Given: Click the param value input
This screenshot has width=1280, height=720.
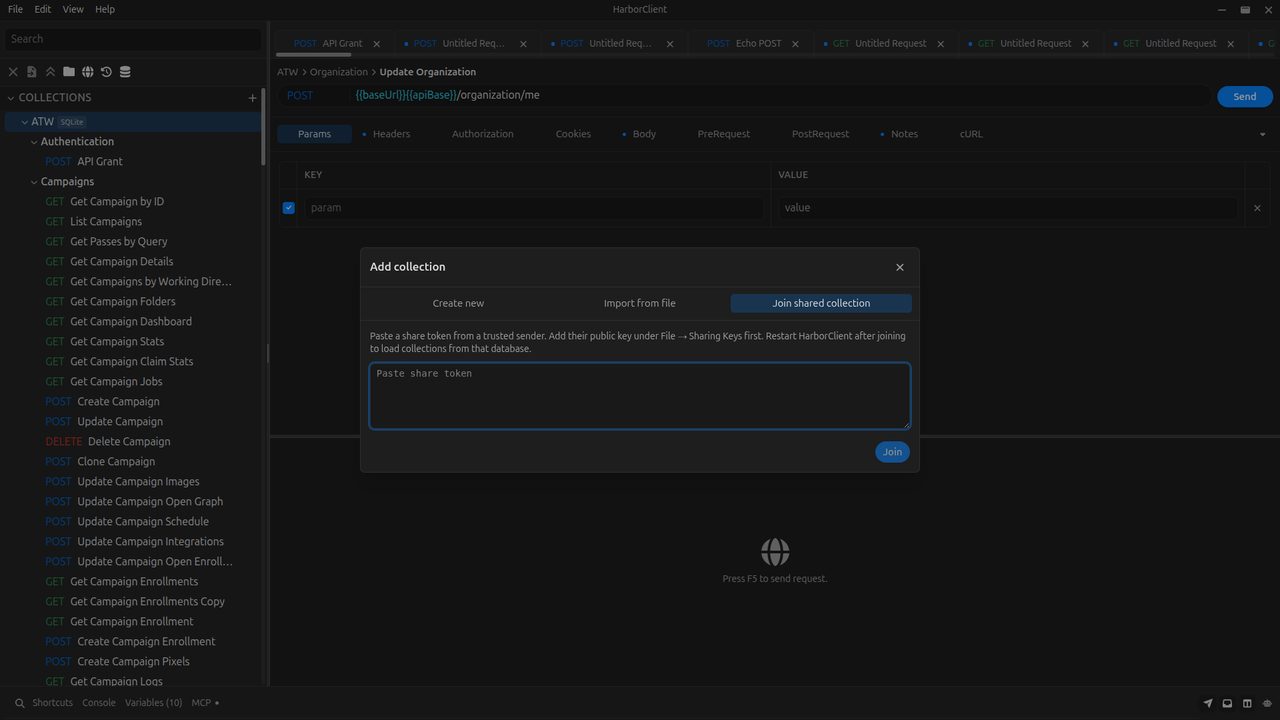Looking at the screenshot, I should [x=1007, y=208].
